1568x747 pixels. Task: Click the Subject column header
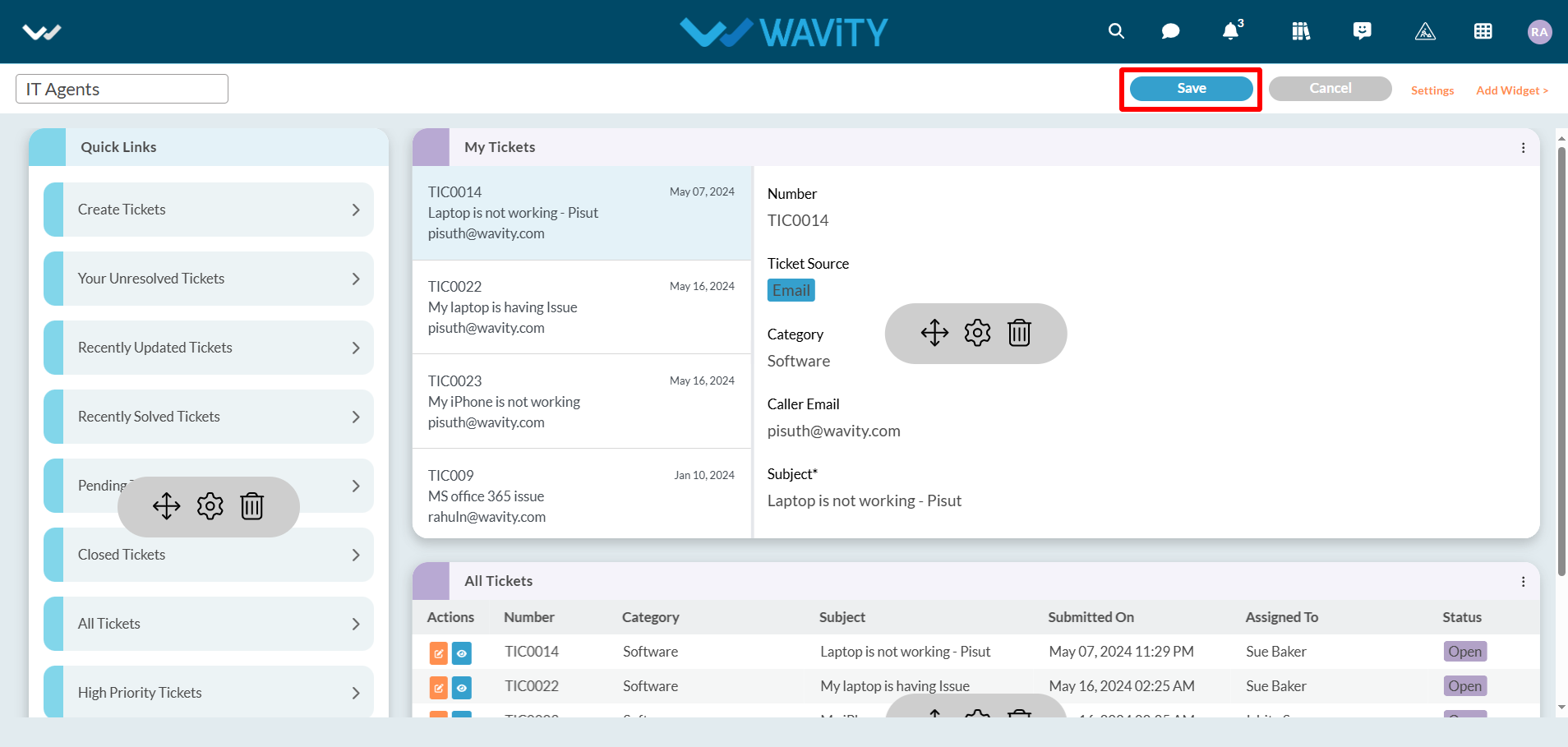(842, 617)
